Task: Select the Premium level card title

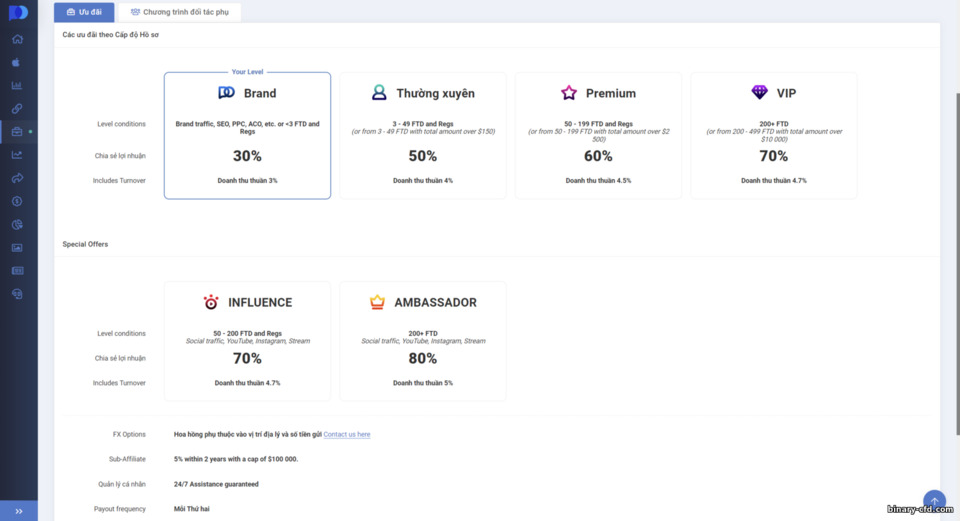Action: coord(610,93)
